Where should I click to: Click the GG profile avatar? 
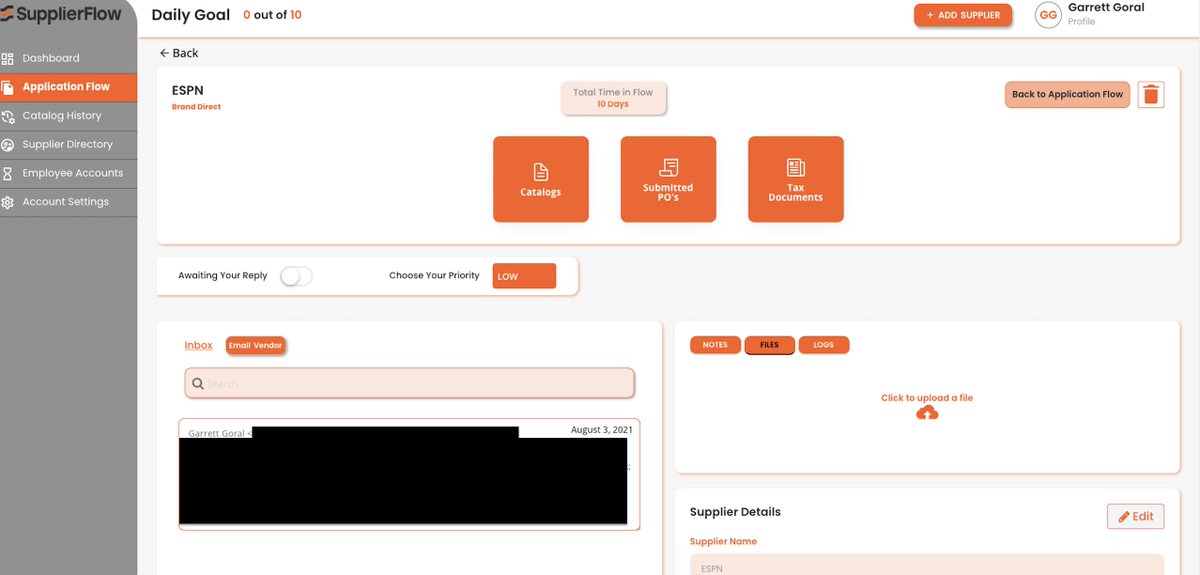[x=1048, y=15]
